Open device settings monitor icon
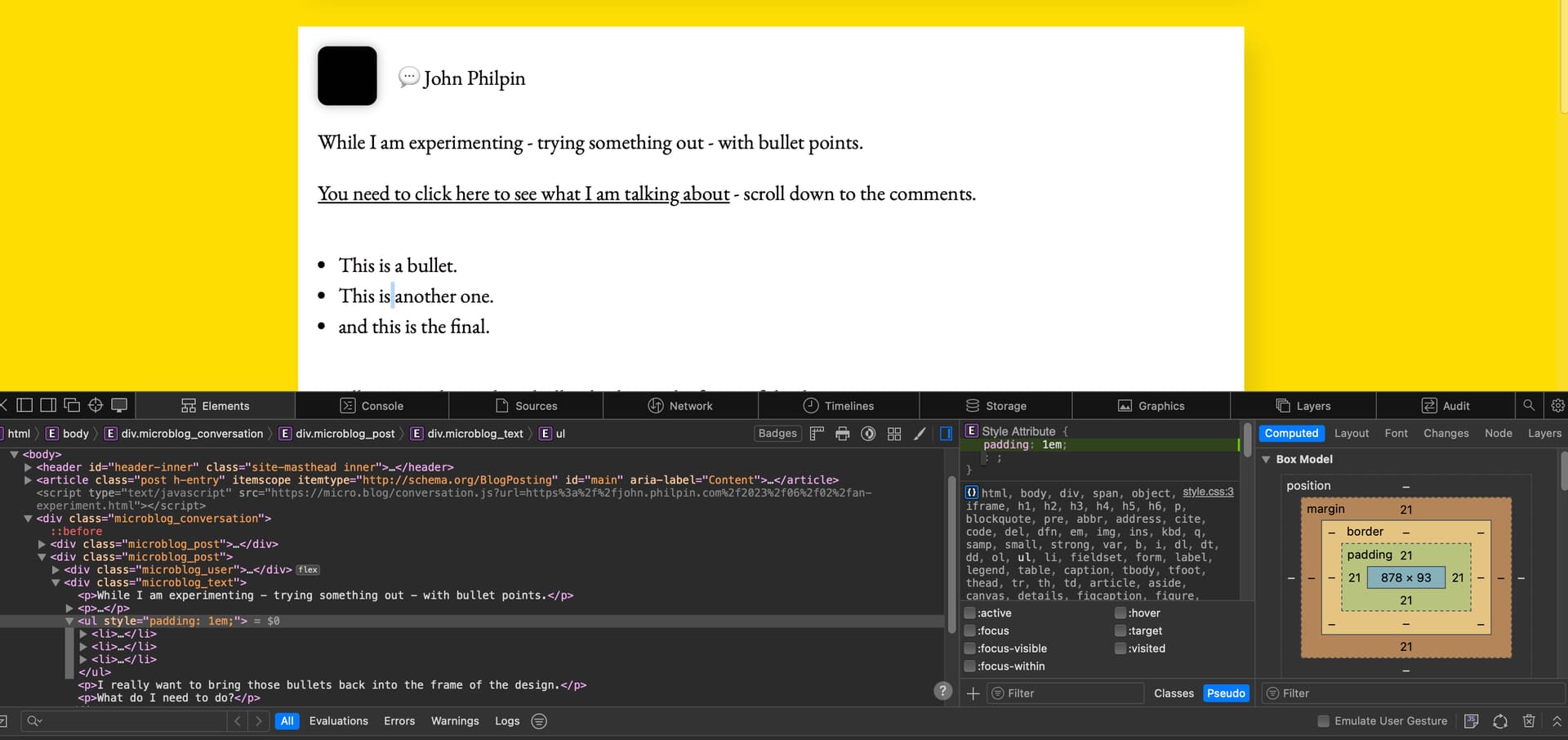Image resolution: width=1568 pixels, height=740 pixels. (x=119, y=405)
